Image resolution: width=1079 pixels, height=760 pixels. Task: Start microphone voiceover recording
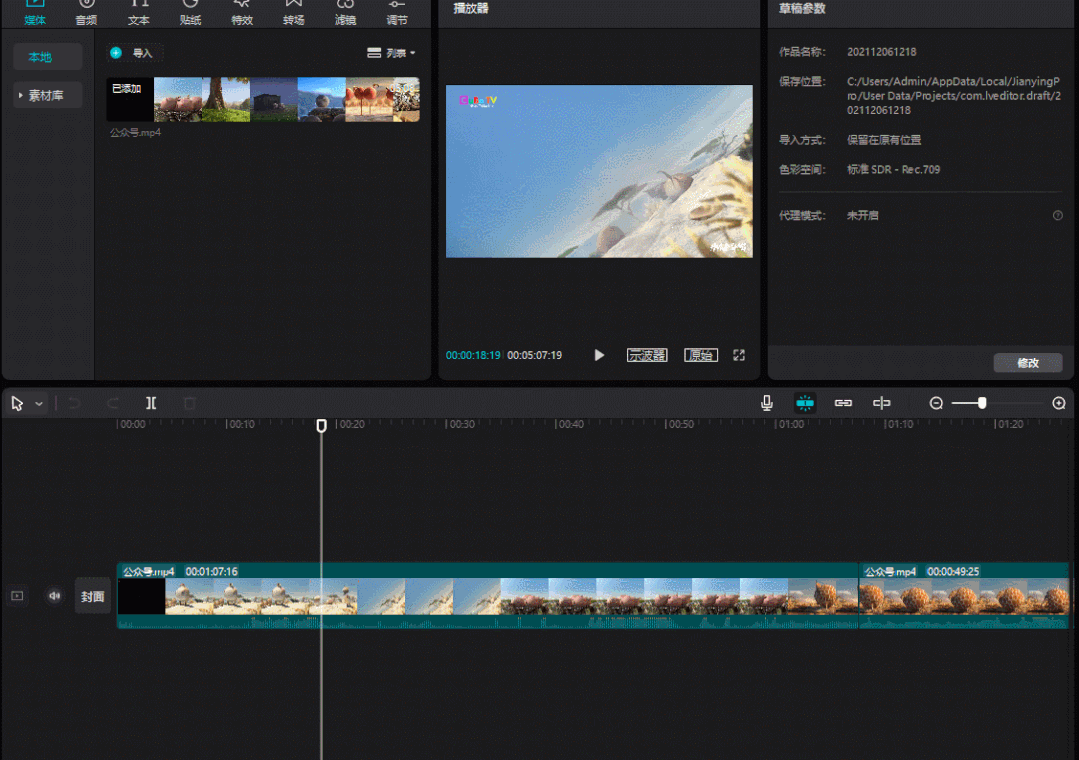[x=767, y=403]
